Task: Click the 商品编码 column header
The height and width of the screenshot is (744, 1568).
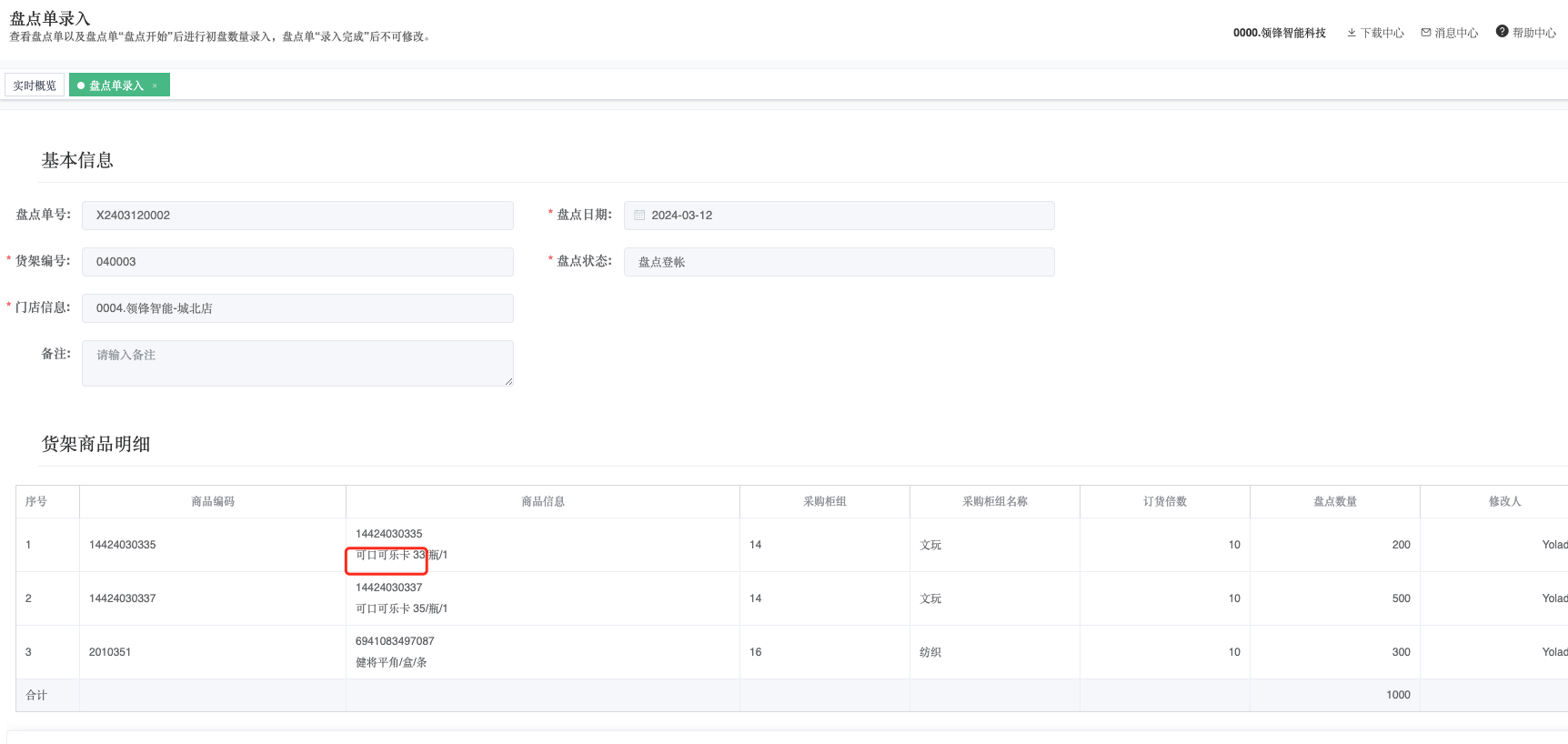Action: tap(213, 501)
